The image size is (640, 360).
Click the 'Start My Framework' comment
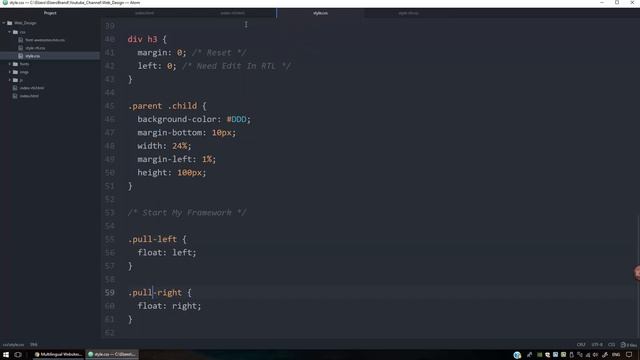(x=187, y=213)
